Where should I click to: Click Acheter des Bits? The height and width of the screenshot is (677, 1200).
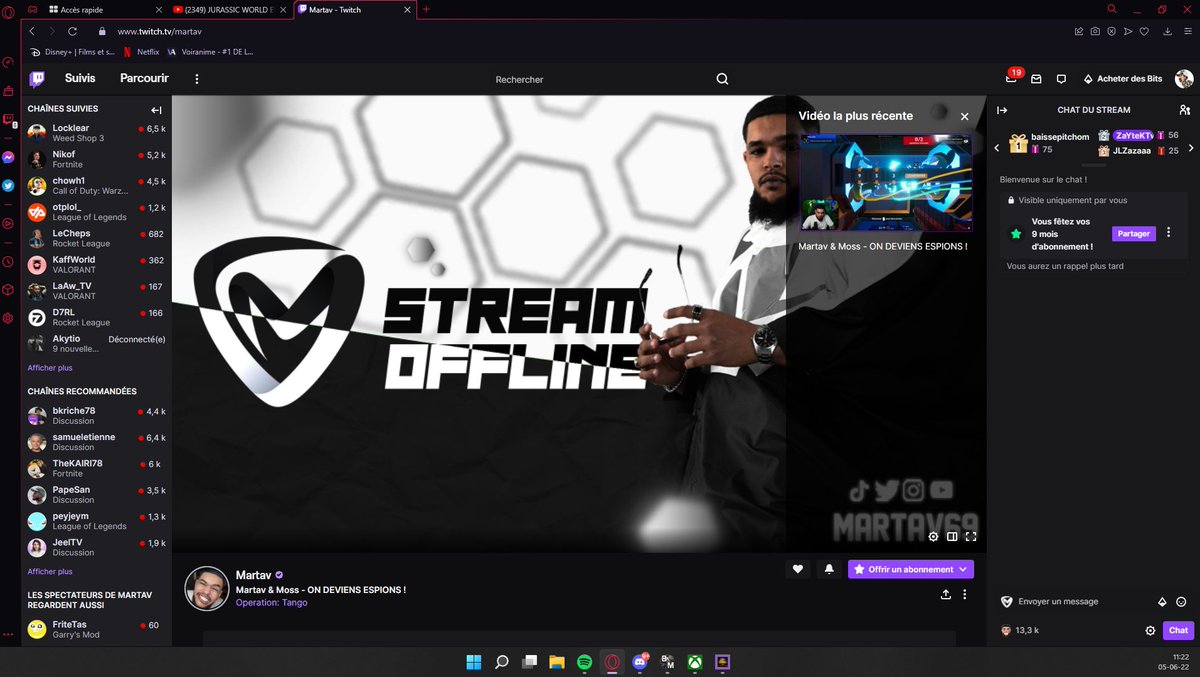1123,79
